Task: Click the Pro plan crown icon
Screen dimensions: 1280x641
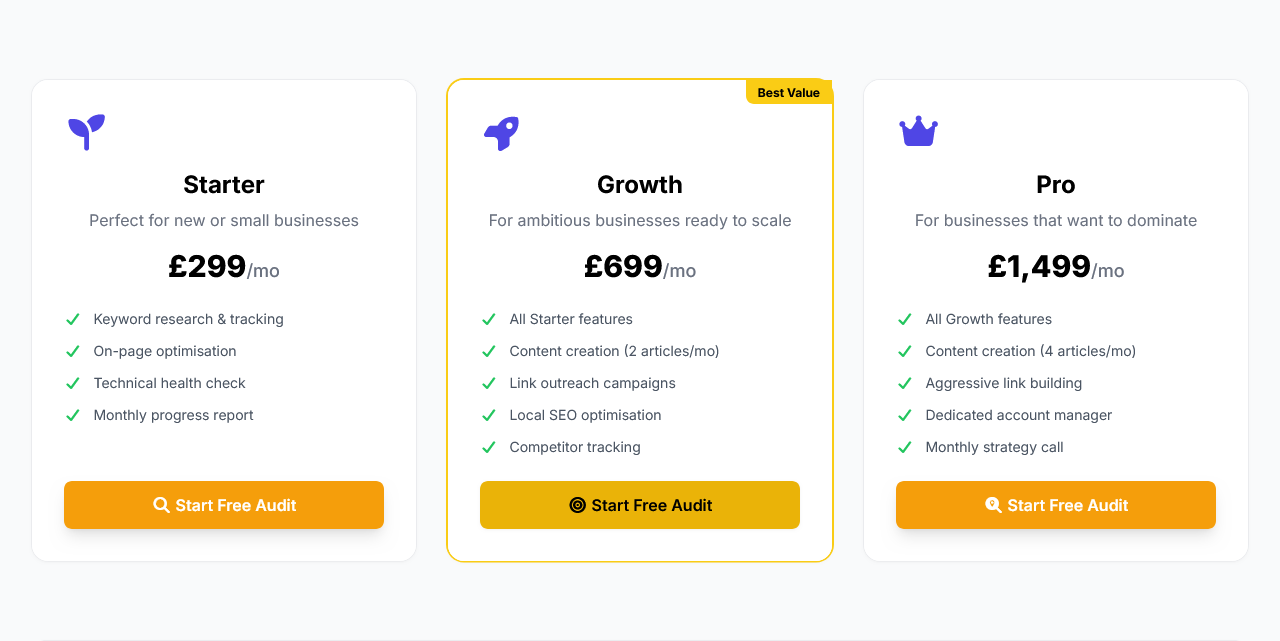Action: point(918,131)
